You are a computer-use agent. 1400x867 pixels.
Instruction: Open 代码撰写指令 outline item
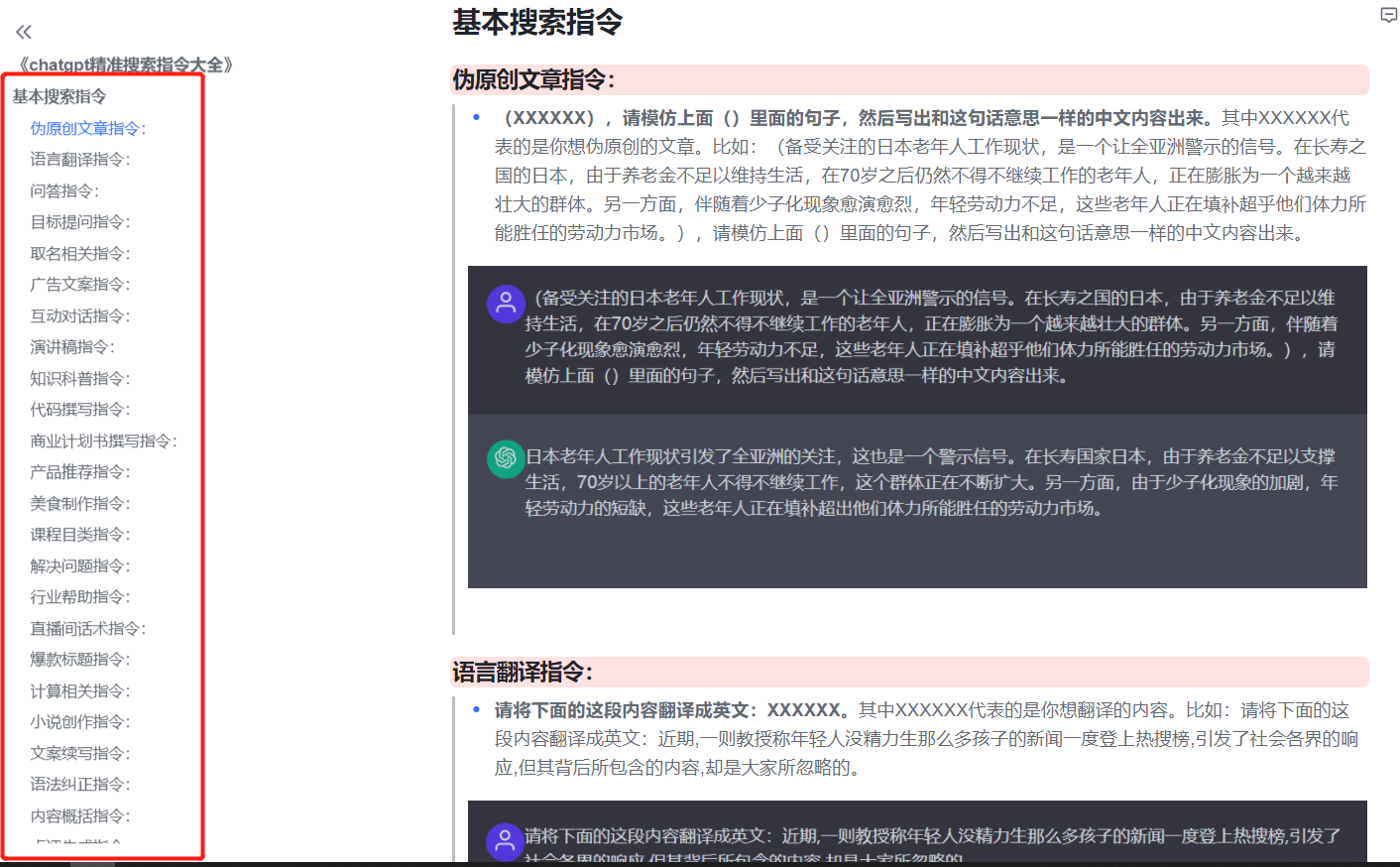click(x=79, y=410)
